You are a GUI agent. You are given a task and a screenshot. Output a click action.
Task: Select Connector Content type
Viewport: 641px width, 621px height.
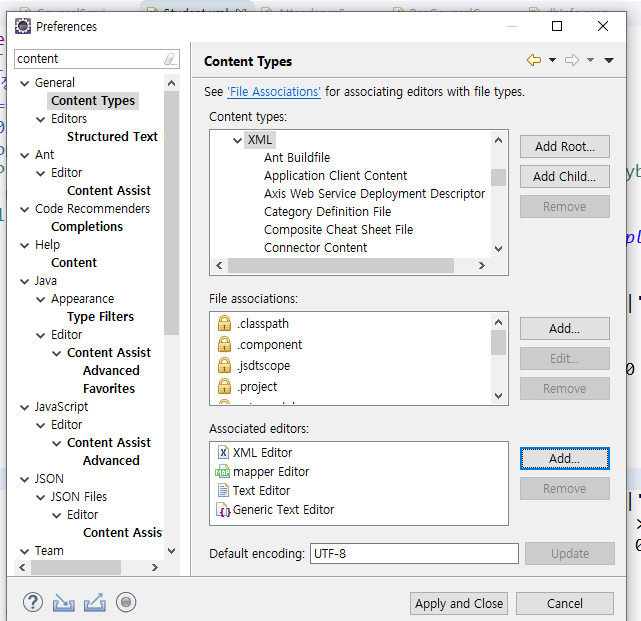[315, 247]
